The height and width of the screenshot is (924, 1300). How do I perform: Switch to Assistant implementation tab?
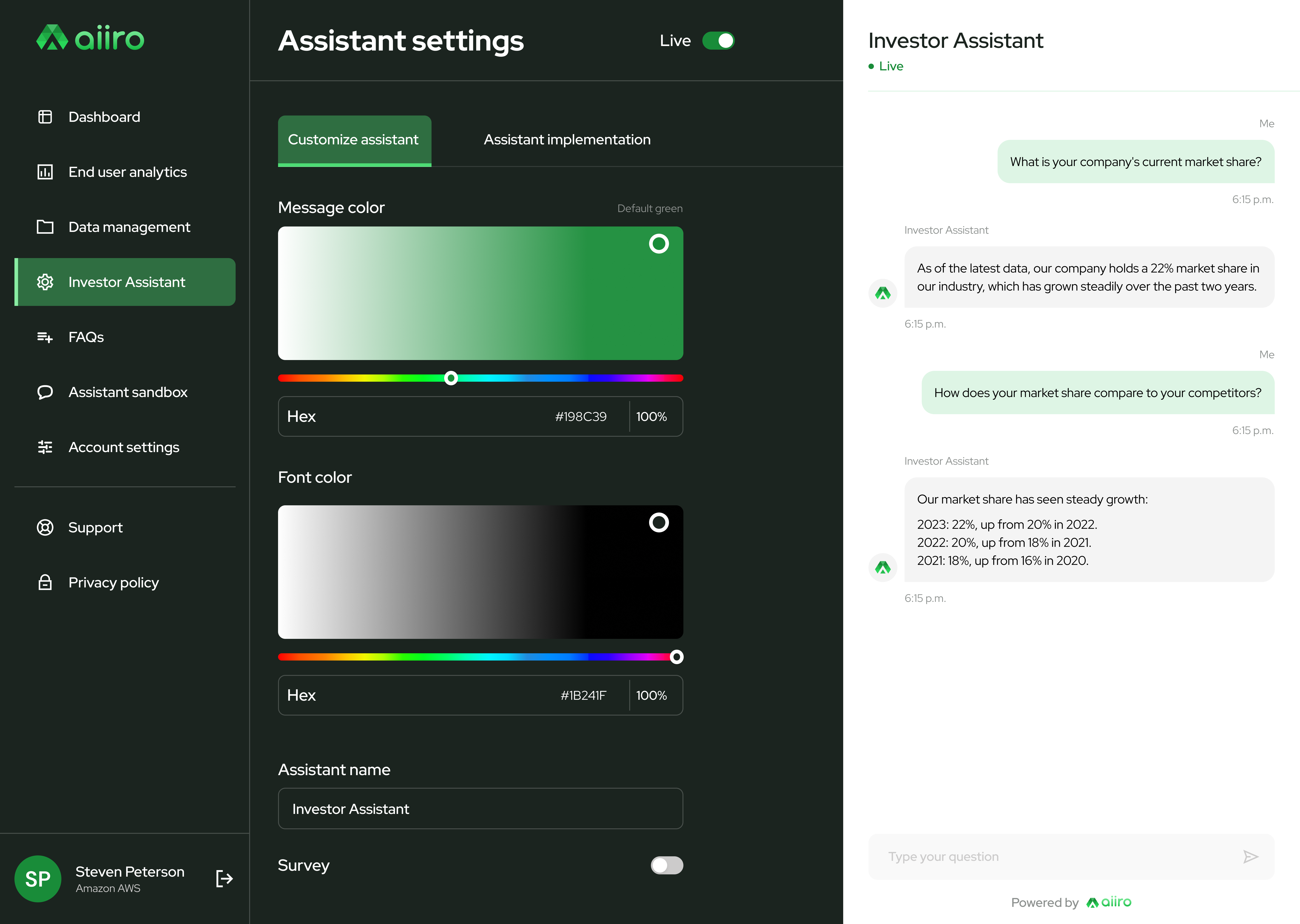[567, 139]
